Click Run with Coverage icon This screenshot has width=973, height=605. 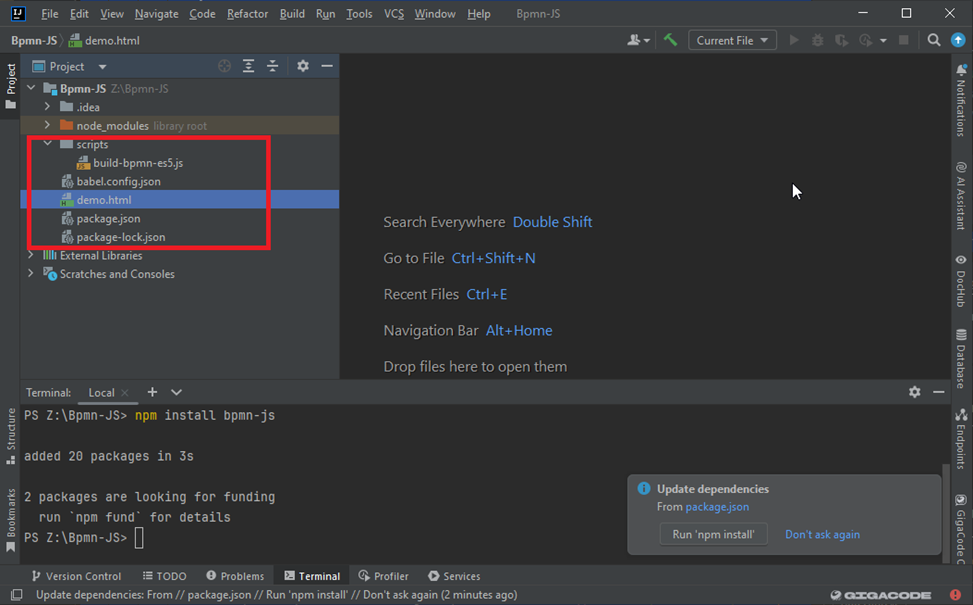pos(841,40)
